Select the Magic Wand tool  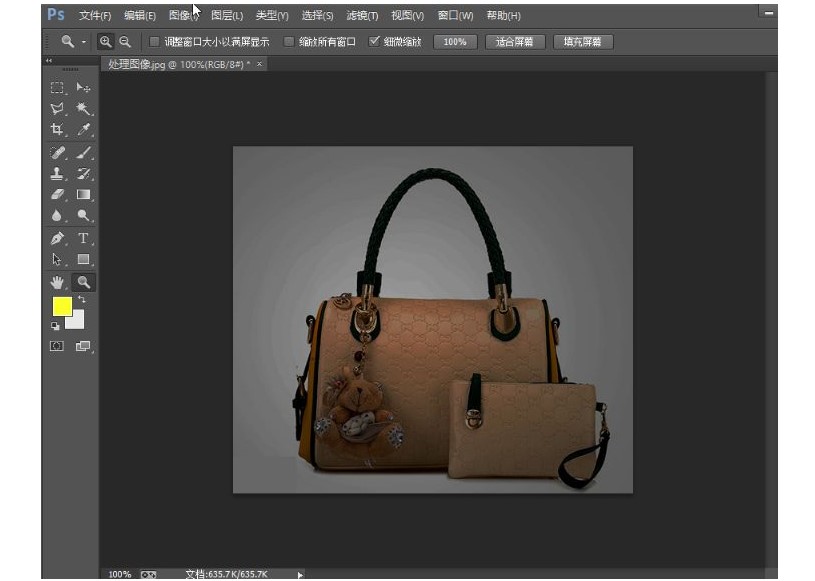(84, 109)
